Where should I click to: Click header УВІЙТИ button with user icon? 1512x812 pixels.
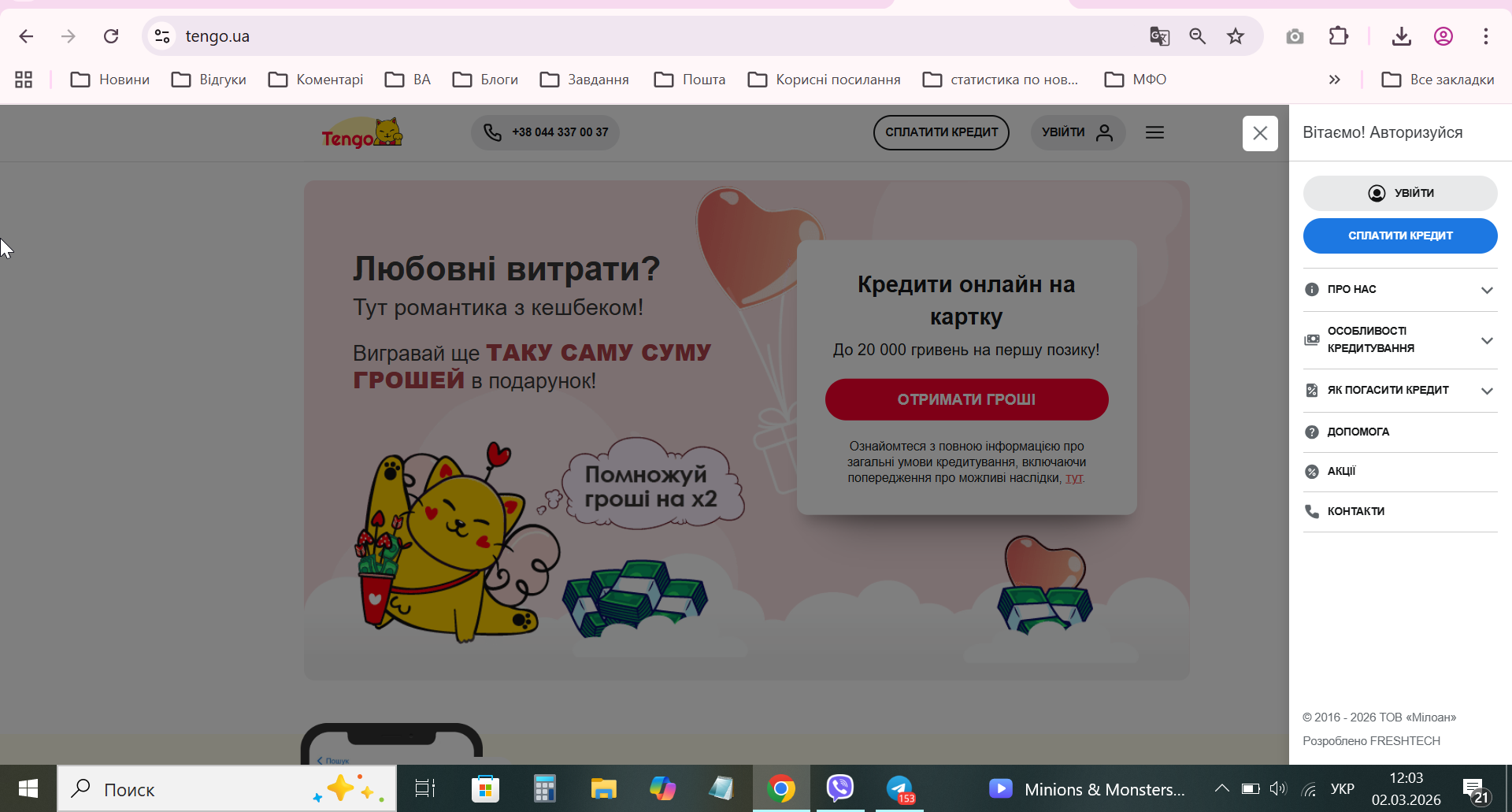pyautogui.click(x=1078, y=132)
